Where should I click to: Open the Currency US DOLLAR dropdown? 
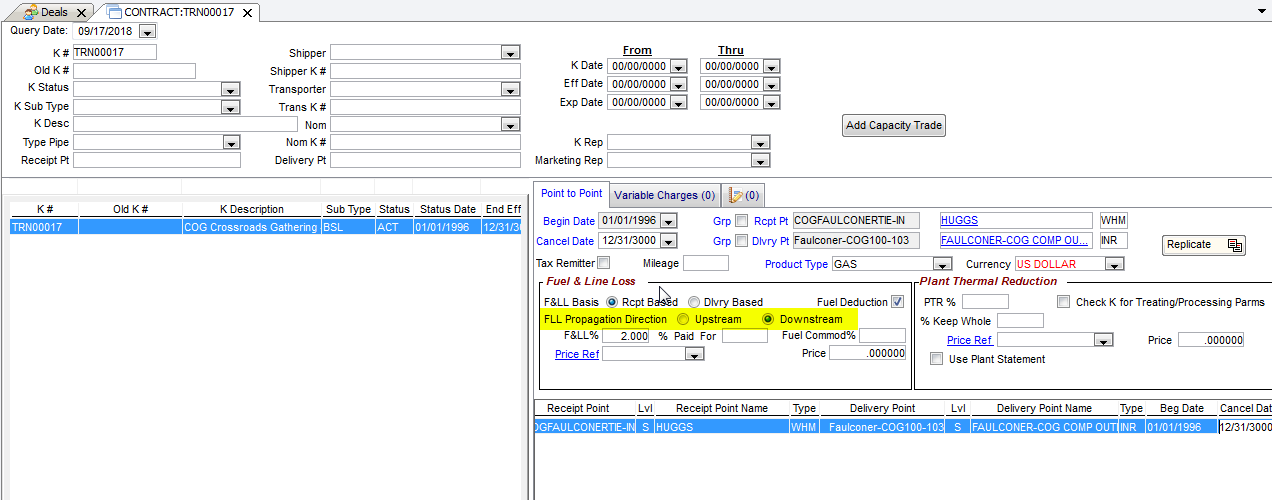[x=1114, y=265]
